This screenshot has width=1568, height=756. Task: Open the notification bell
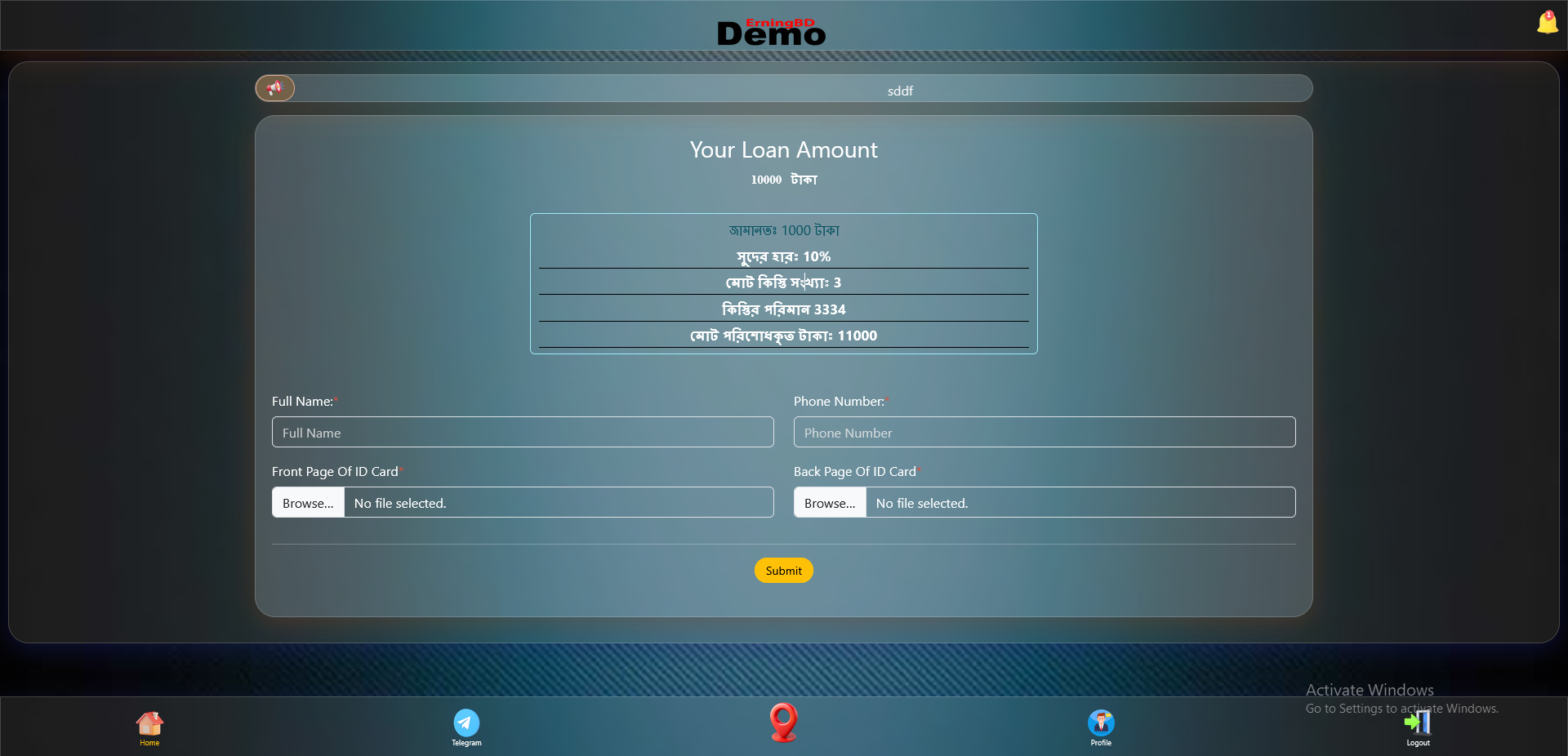coord(1547,23)
